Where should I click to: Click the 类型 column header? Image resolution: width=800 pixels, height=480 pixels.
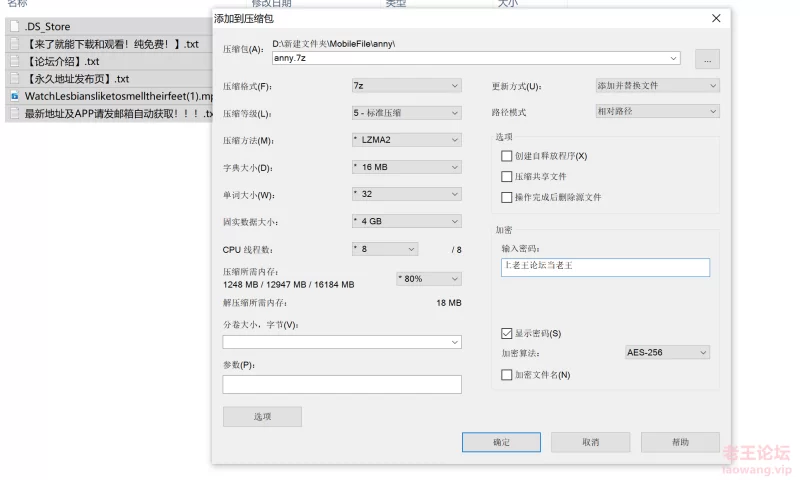(395, 3)
